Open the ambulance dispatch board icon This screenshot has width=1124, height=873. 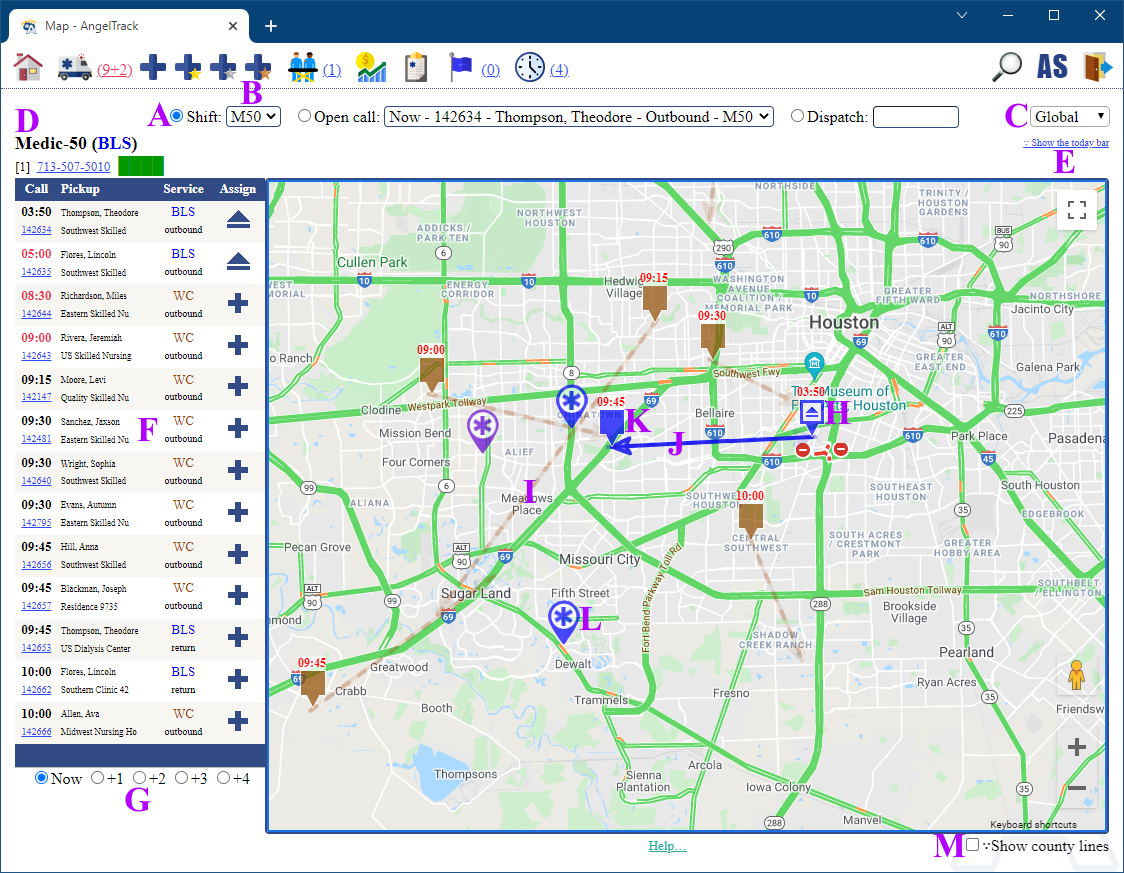[x=75, y=67]
